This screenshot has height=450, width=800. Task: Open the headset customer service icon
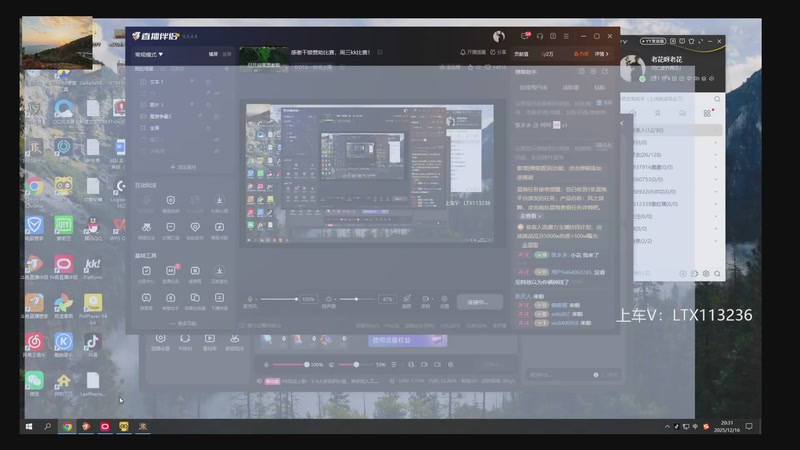tap(540, 36)
